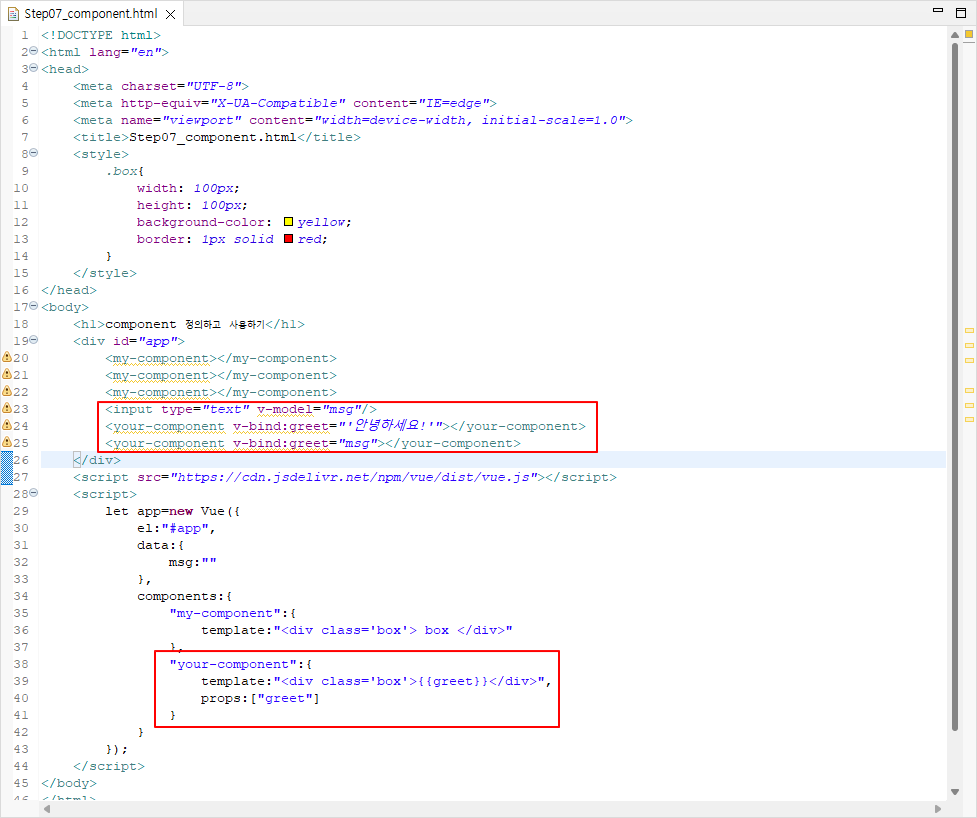Click the title text Step07_component.html on line 7
Image resolution: width=977 pixels, height=818 pixels.
point(212,137)
